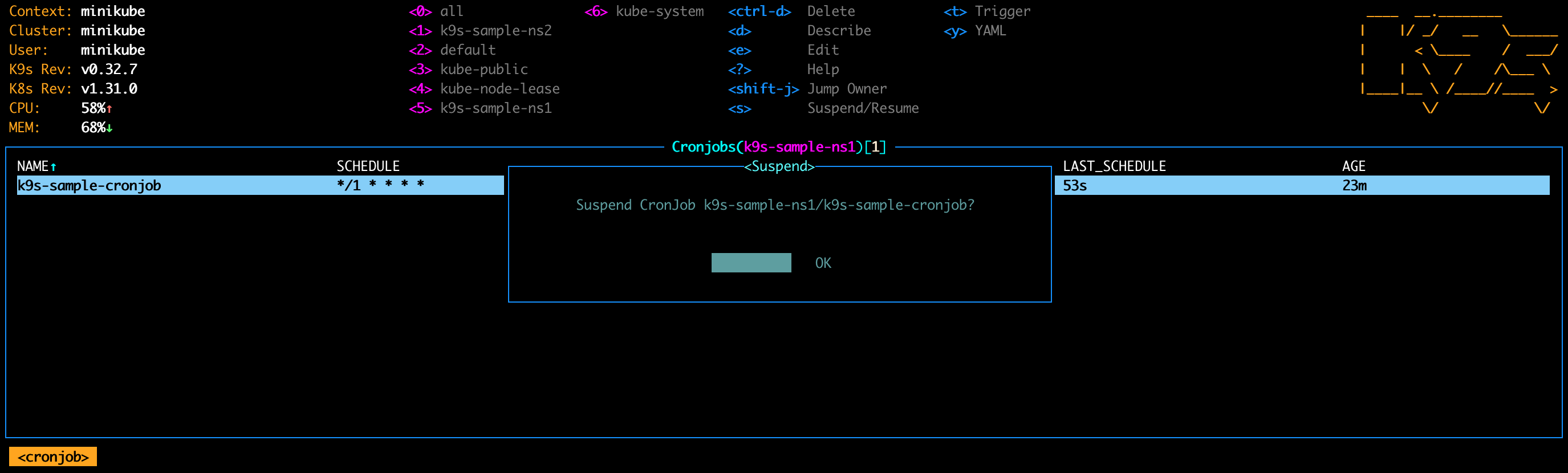Click the '*/1 * * * *' schedule value
The image size is (1568, 473).
(x=380, y=185)
